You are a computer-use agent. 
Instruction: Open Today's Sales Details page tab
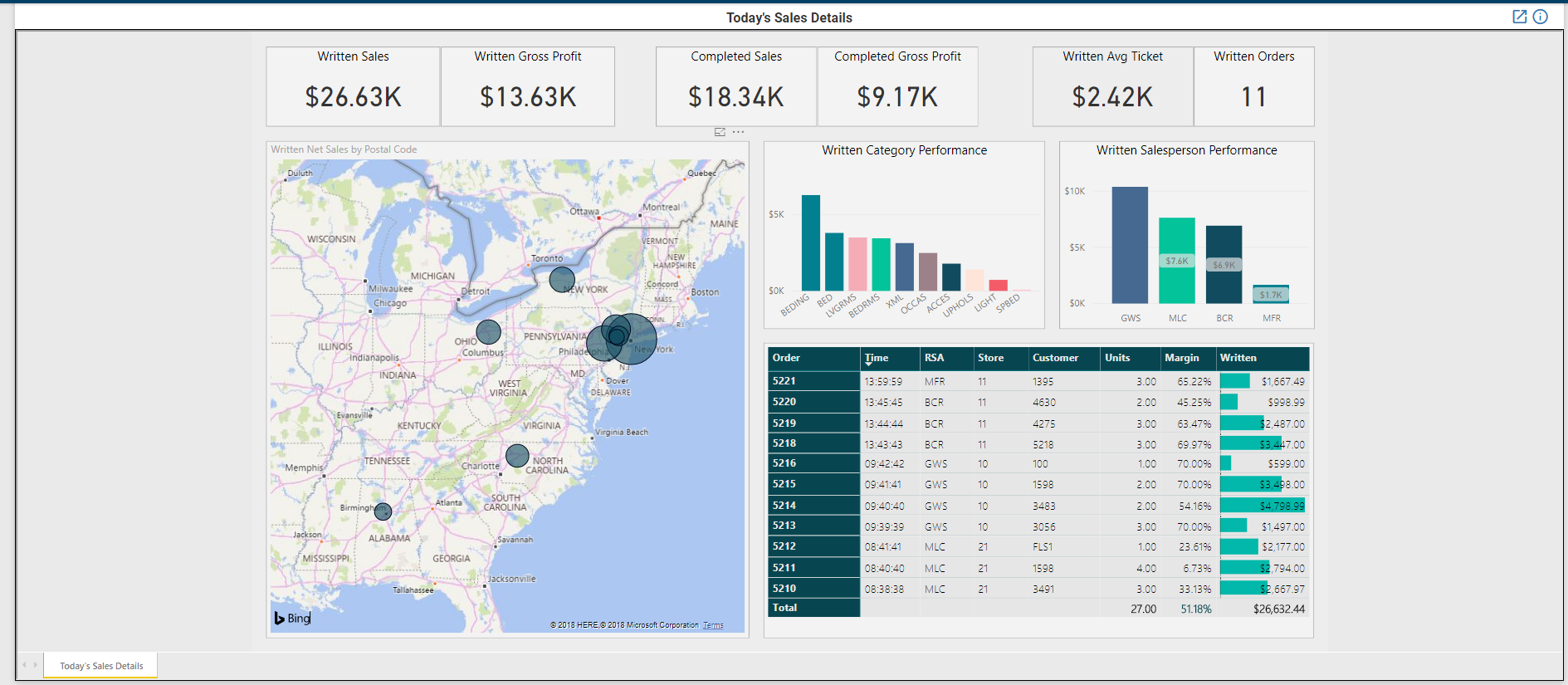click(x=101, y=666)
